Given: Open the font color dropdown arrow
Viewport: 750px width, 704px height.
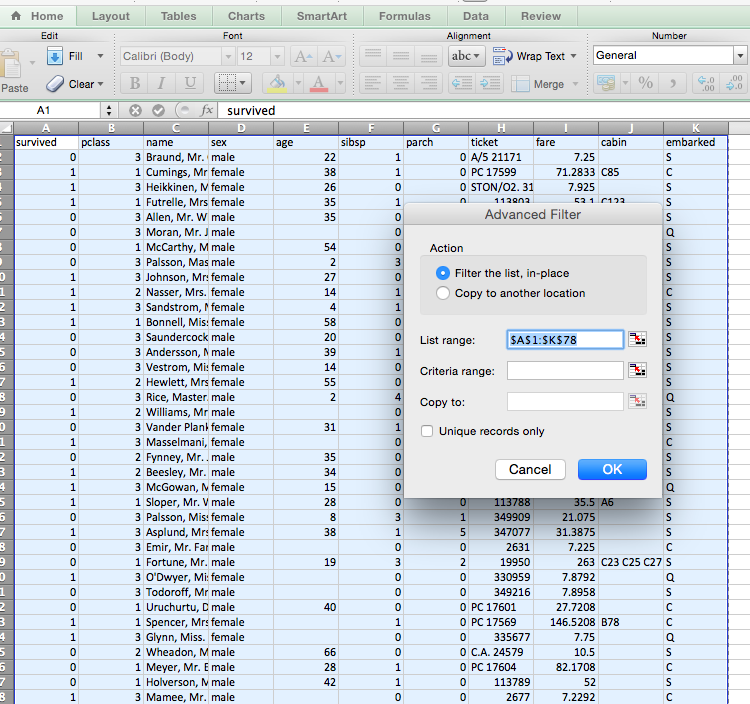Looking at the screenshot, I should [340, 84].
